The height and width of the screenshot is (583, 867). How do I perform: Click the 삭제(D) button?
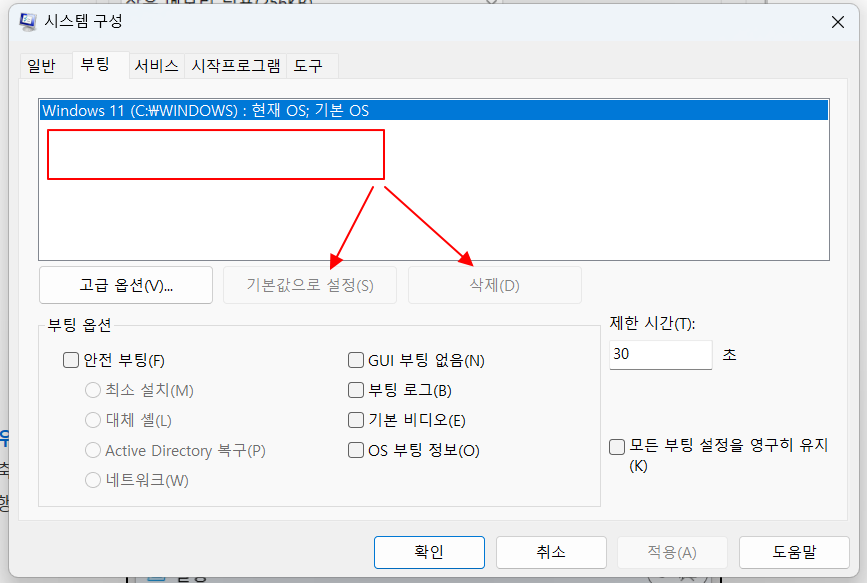(494, 285)
